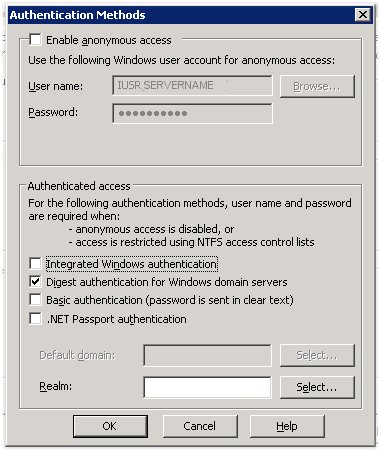Image resolution: width=380 pixels, height=452 pixels.
Task: Open Help for Authentication Methods
Action: point(287,426)
